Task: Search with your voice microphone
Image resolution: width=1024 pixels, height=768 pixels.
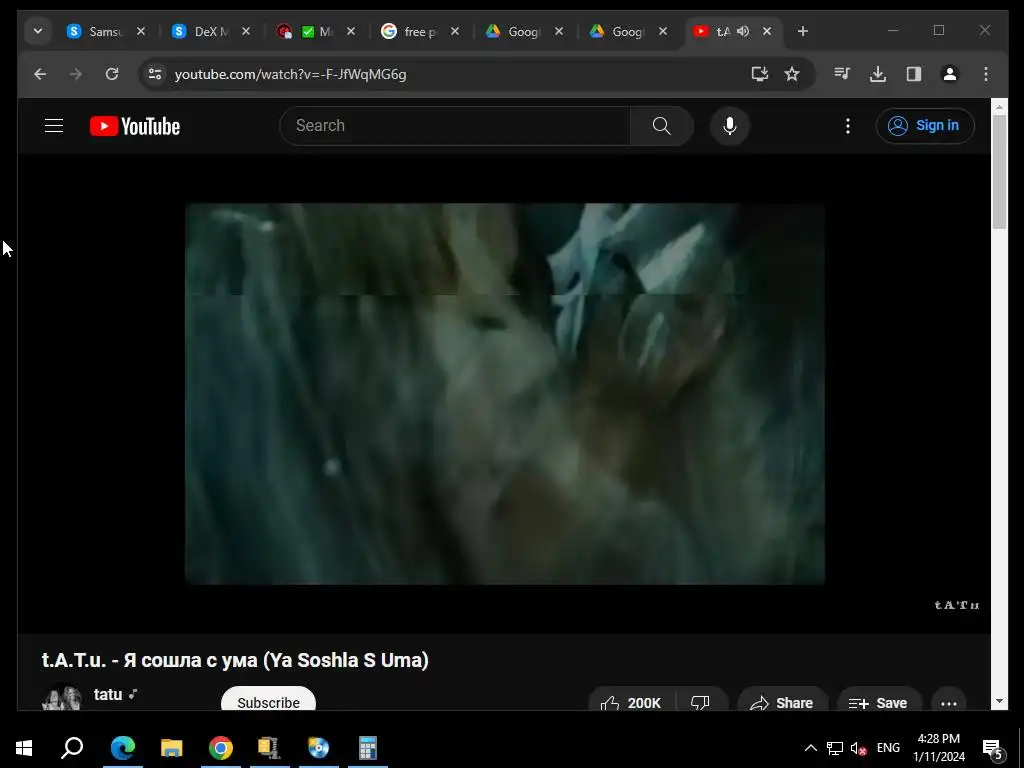Action: click(x=729, y=125)
